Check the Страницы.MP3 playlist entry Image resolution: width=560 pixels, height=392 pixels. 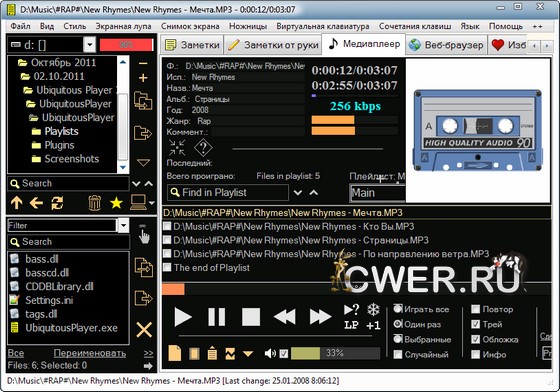click(167, 240)
